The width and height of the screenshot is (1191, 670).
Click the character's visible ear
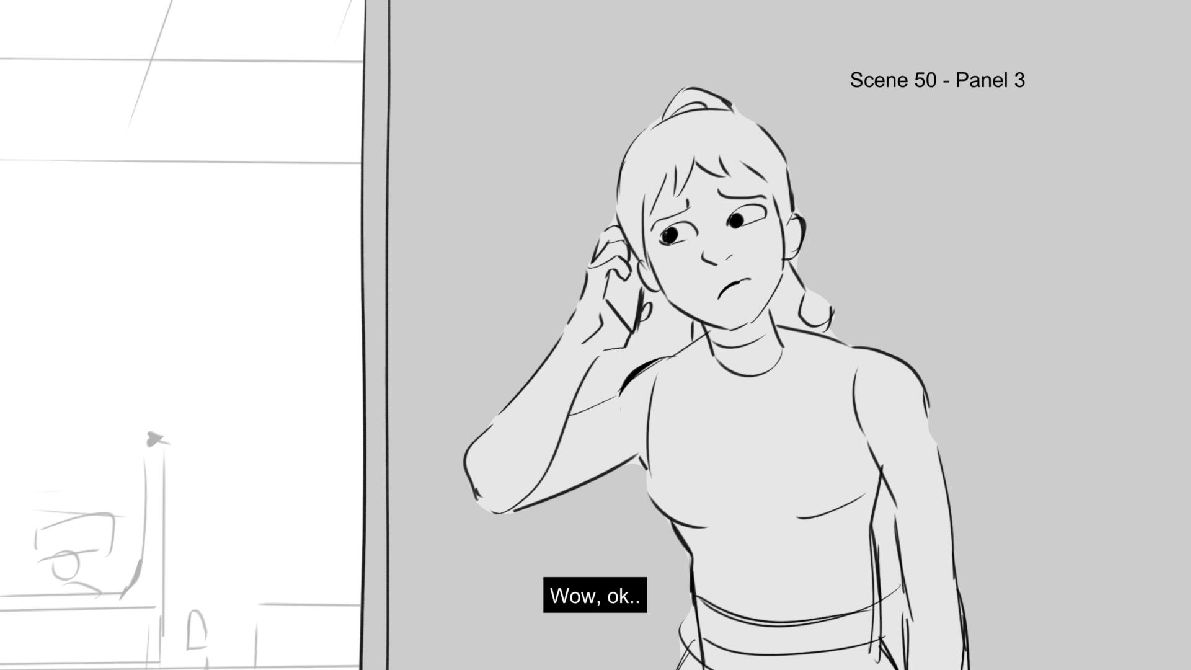794,235
